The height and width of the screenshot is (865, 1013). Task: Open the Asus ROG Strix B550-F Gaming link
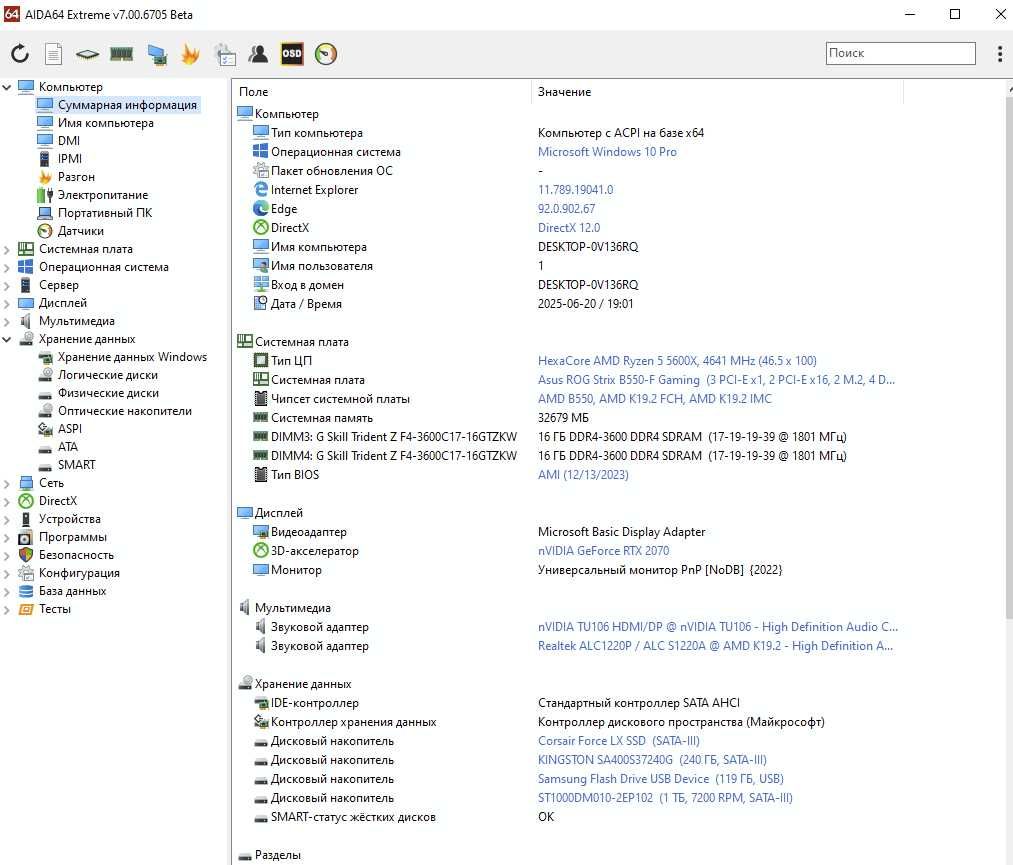click(716, 380)
